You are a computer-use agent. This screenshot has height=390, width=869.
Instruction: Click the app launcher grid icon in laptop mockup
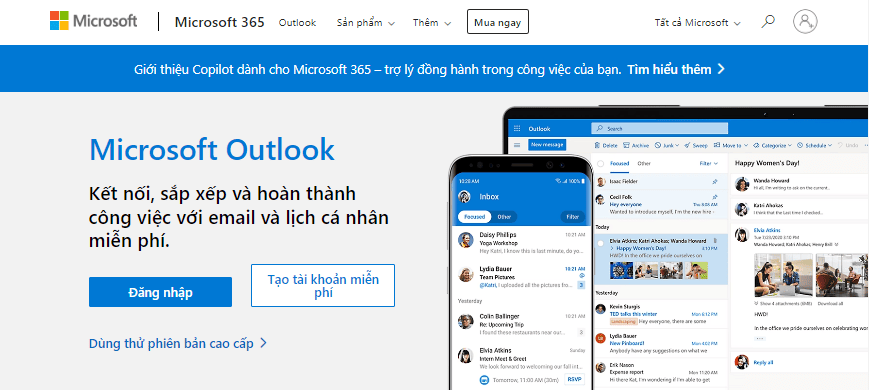click(517, 129)
